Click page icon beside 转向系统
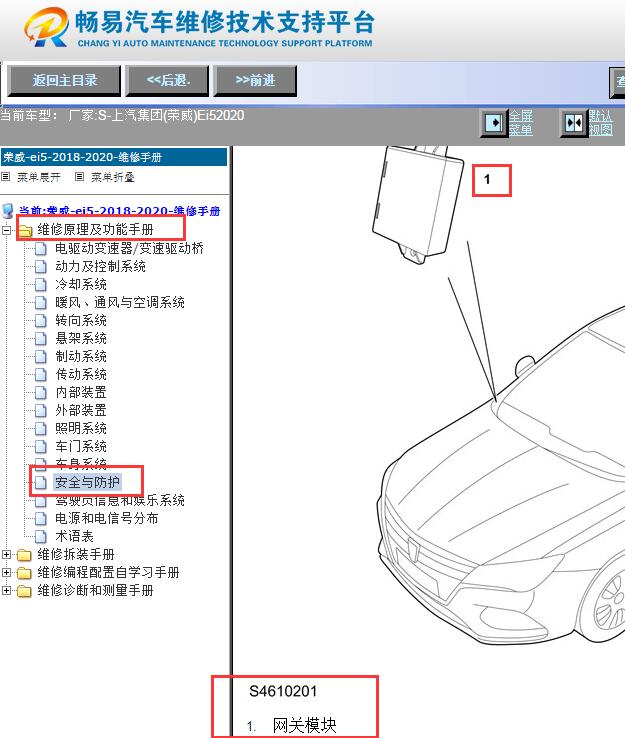The width and height of the screenshot is (625, 738). point(41,321)
